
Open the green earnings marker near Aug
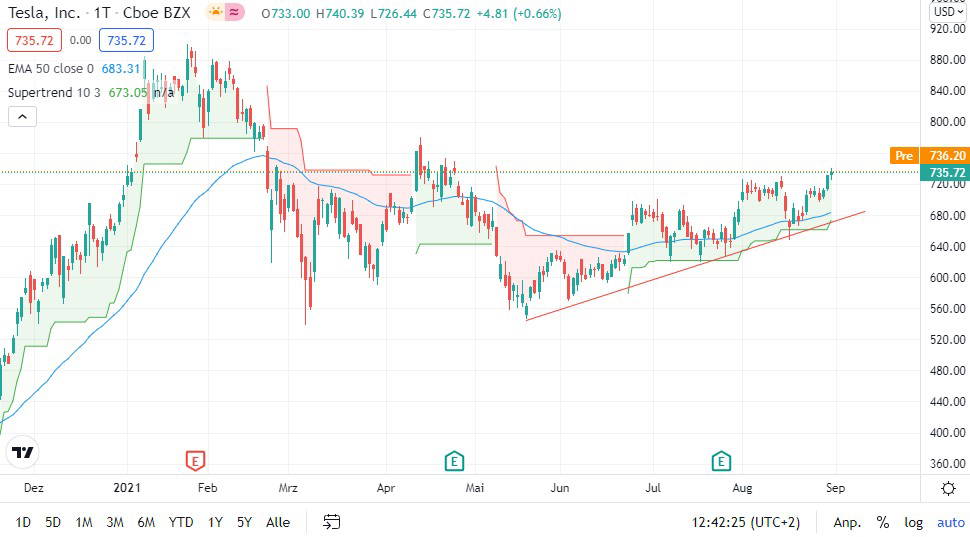coord(721,460)
